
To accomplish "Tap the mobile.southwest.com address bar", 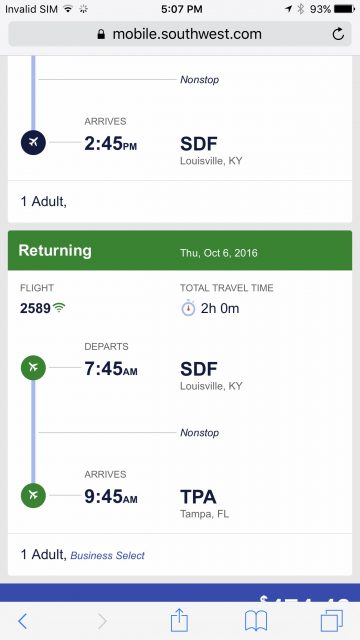I will pos(180,34).
